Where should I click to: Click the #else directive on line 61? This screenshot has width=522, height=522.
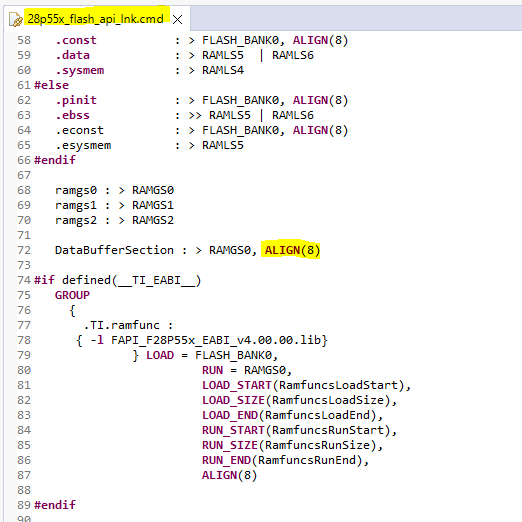pos(51,85)
